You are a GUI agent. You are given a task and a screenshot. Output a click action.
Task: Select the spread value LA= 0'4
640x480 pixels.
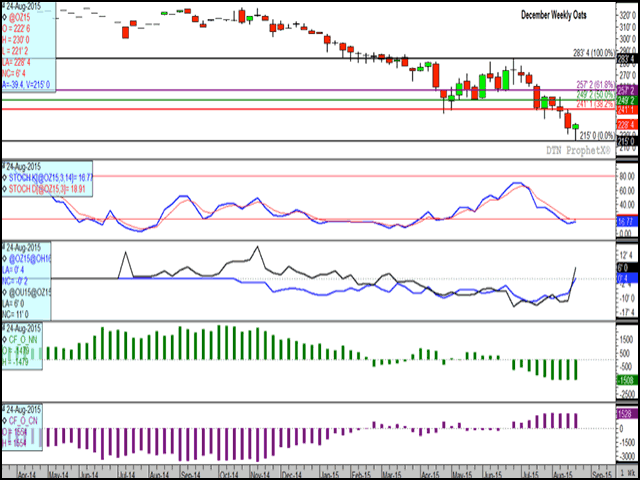[x=13, y=269]
